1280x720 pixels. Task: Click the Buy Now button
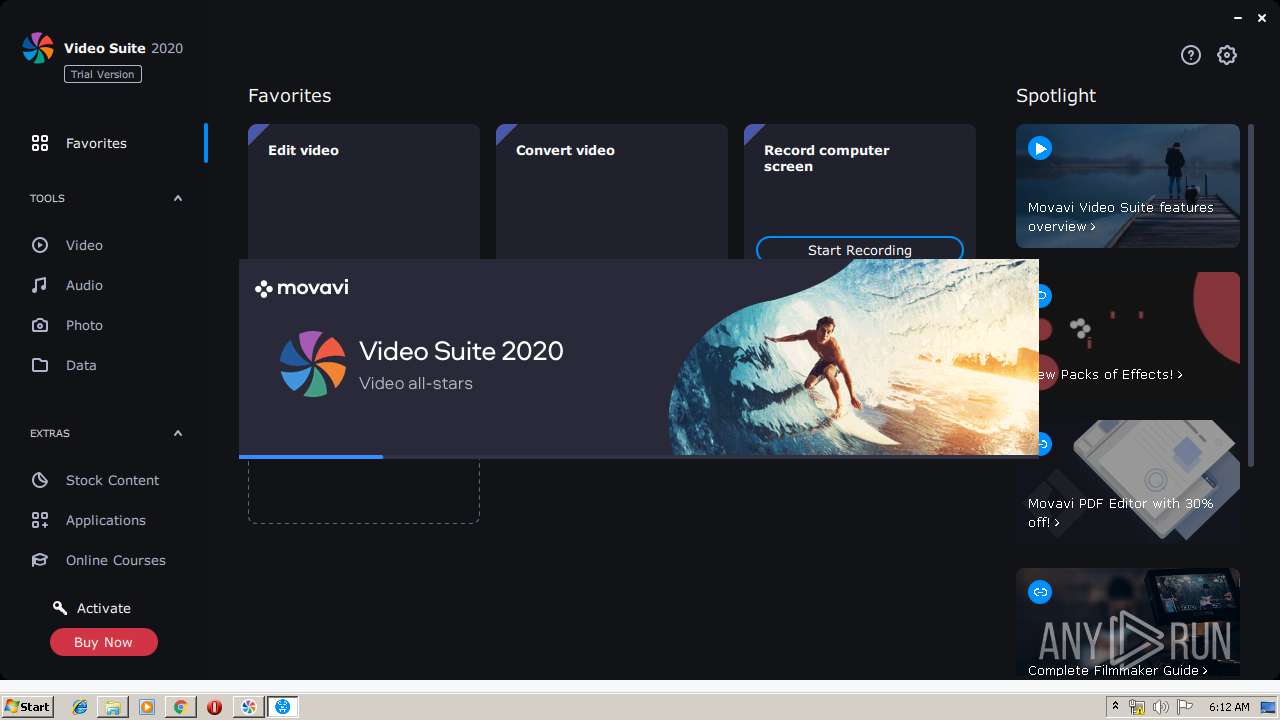pos(104,642)
